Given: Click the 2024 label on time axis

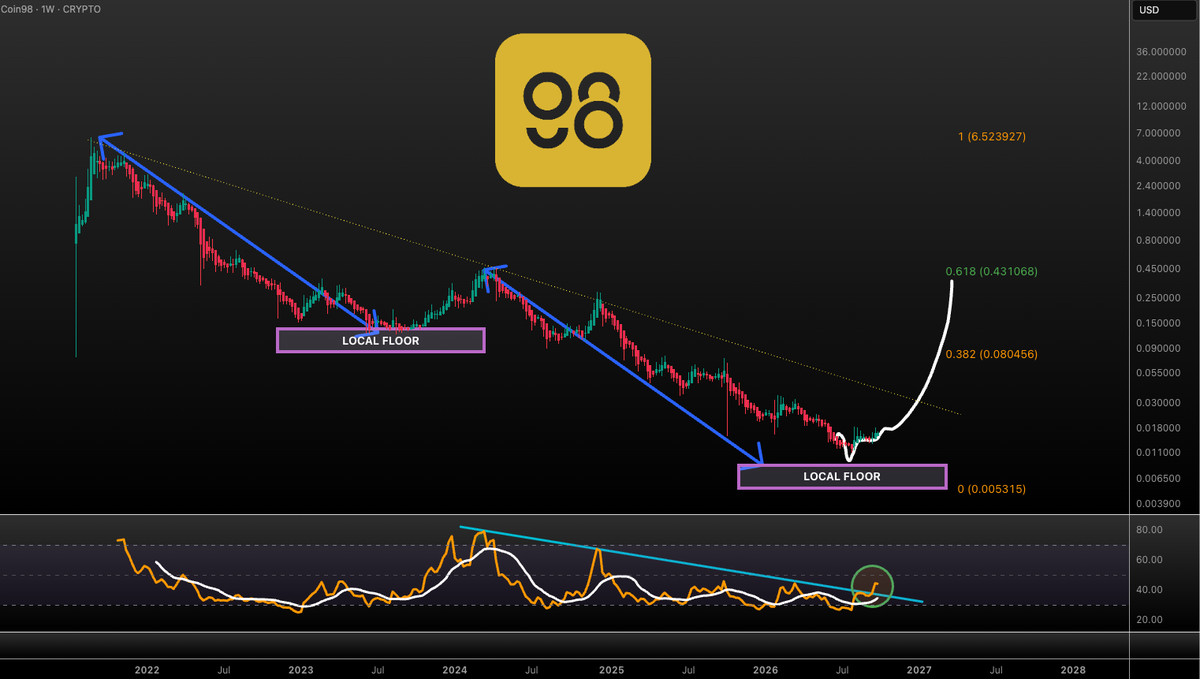Looking at the screenshot, I should click(456, 668).
